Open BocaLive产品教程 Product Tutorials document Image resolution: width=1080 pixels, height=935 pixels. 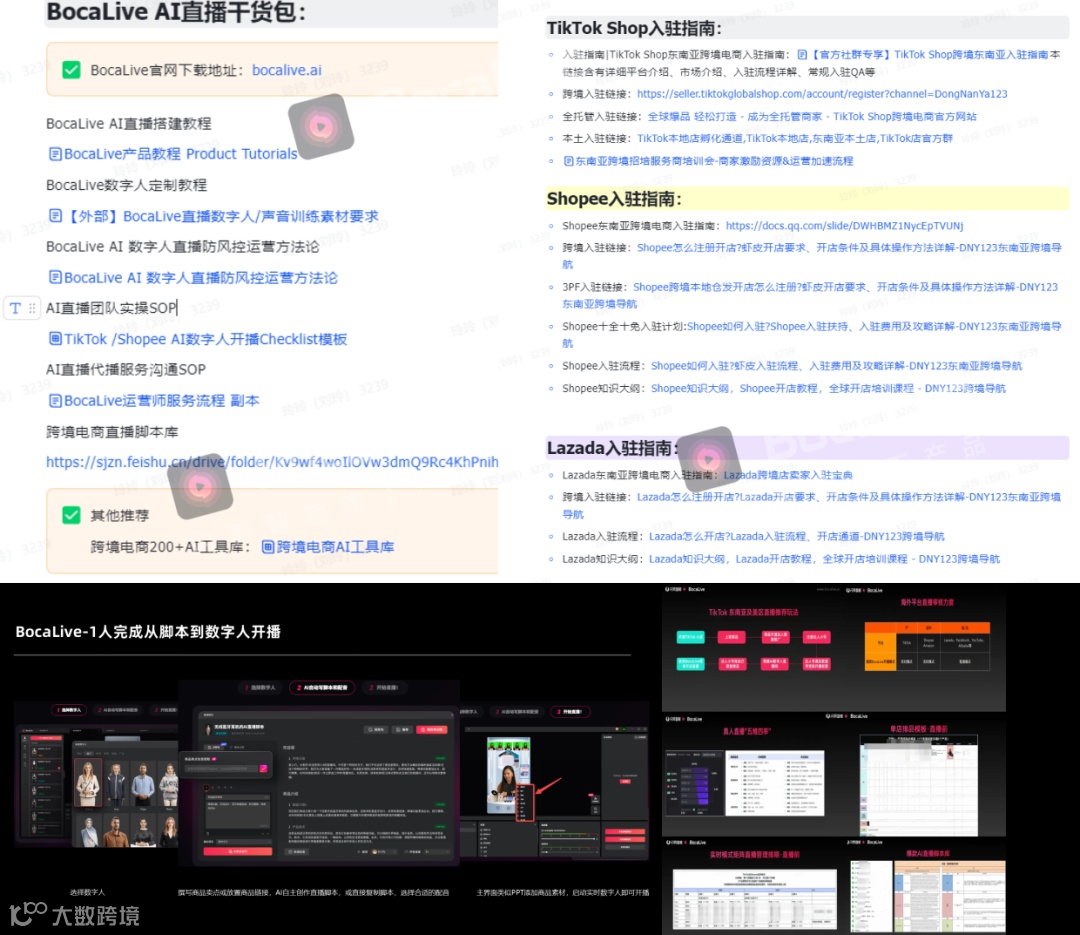[180, 154]
